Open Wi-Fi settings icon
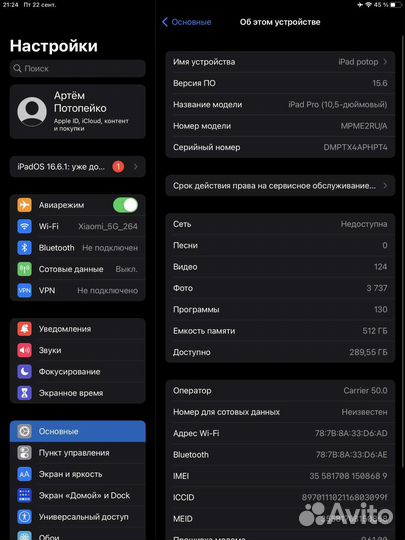The width and height of the screenshot is (405, 540). click(24, 226)
